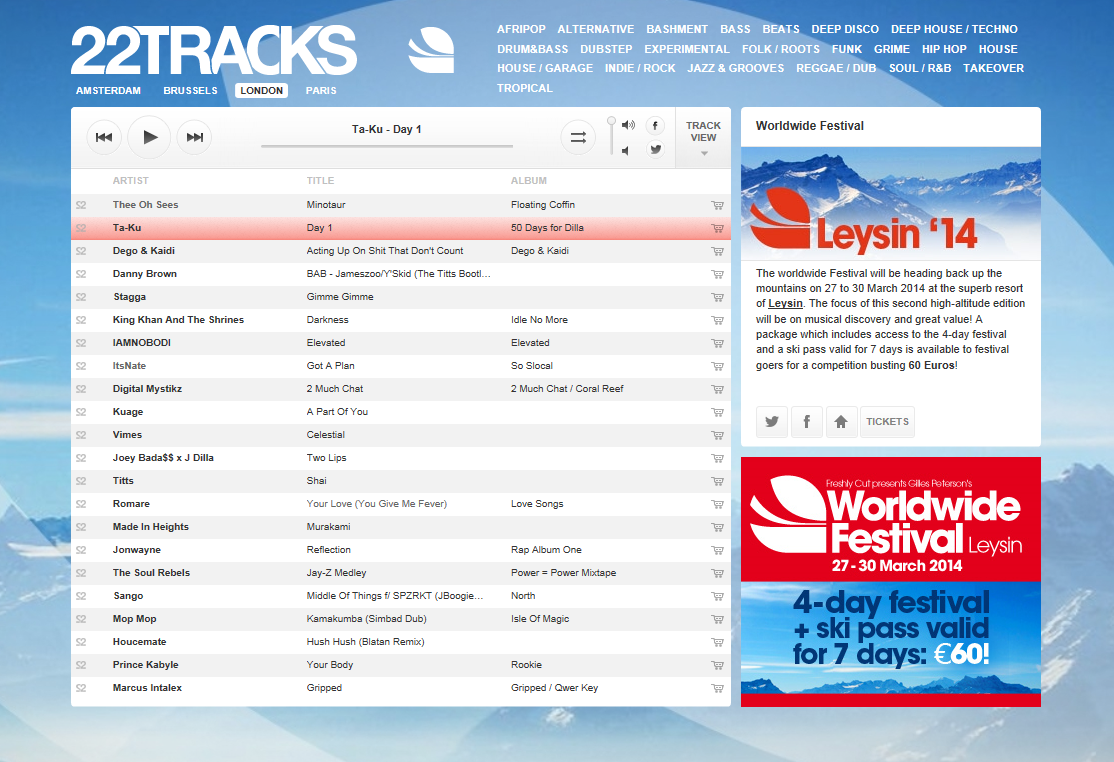Click the white 22tracks emblem icon
The width and height of the screenshot is (1114, 762).
tap(431, 50)
